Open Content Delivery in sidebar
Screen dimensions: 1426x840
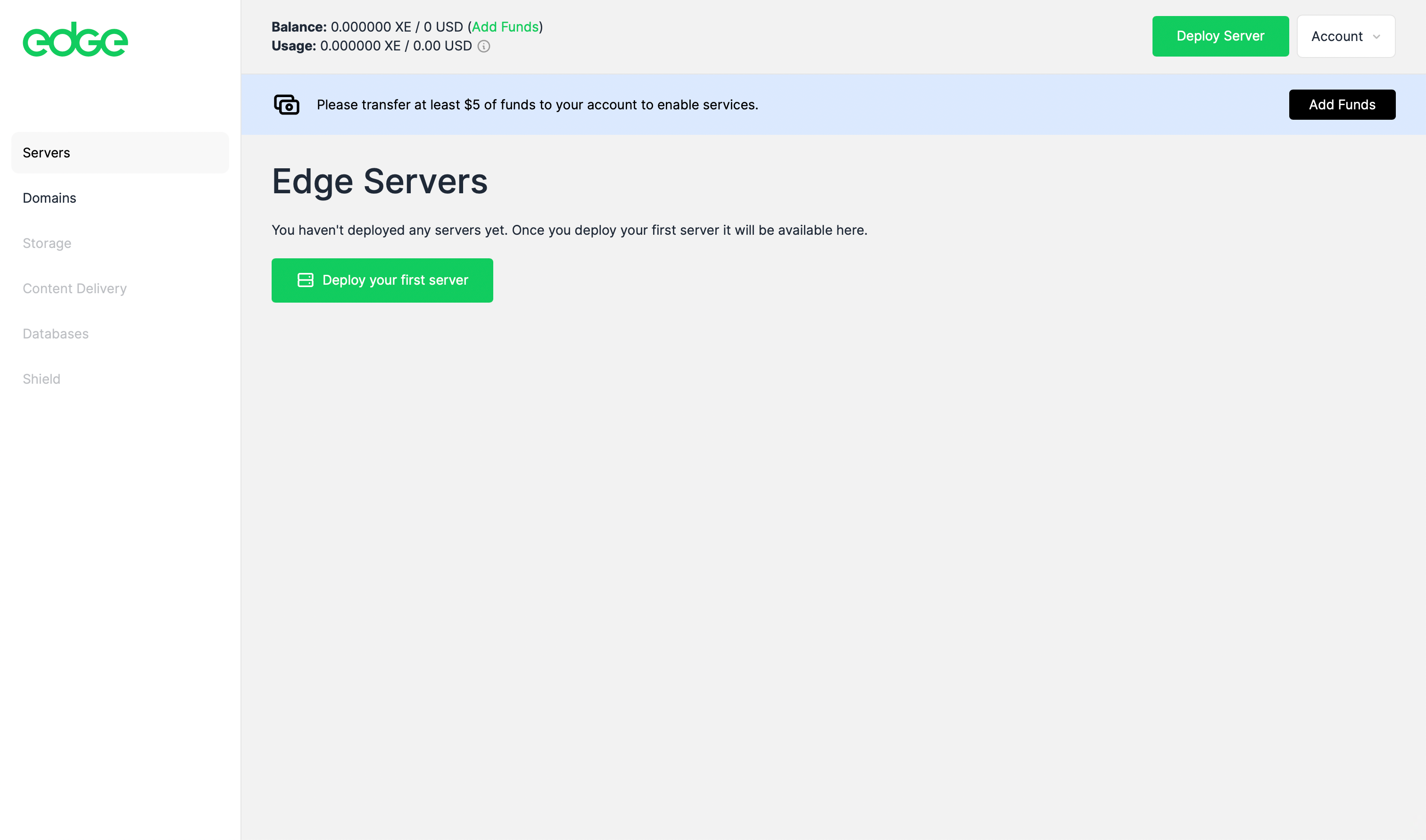pyautogui.click(x=75, y=288)
